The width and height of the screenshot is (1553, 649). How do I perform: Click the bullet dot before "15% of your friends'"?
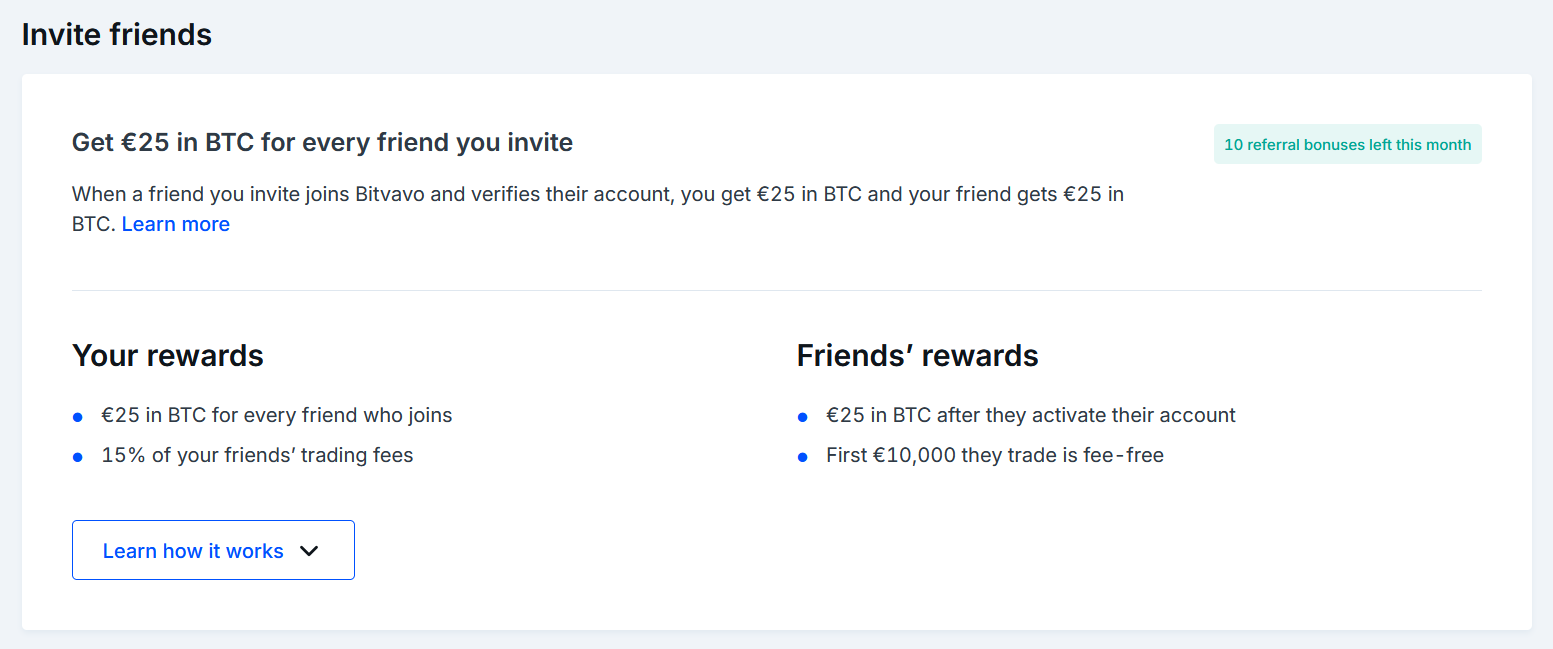[78, 457]
